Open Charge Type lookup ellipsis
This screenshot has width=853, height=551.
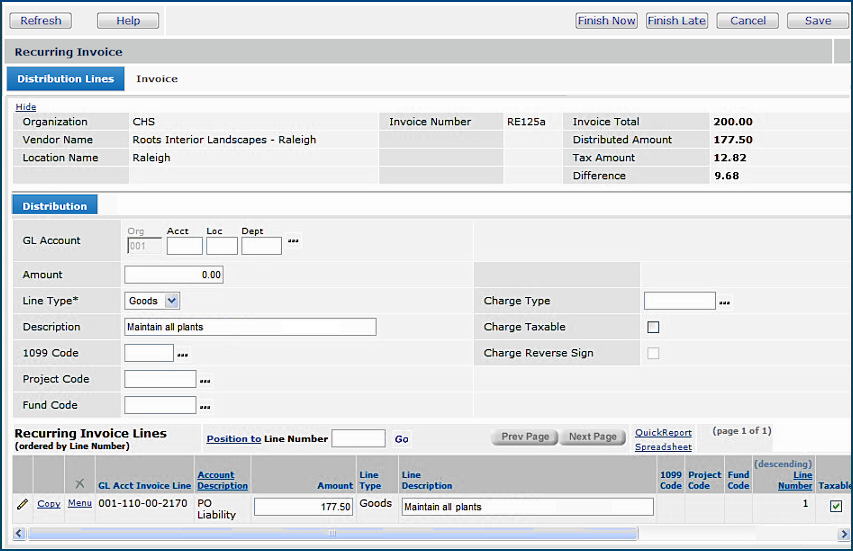tap(725, 301)
